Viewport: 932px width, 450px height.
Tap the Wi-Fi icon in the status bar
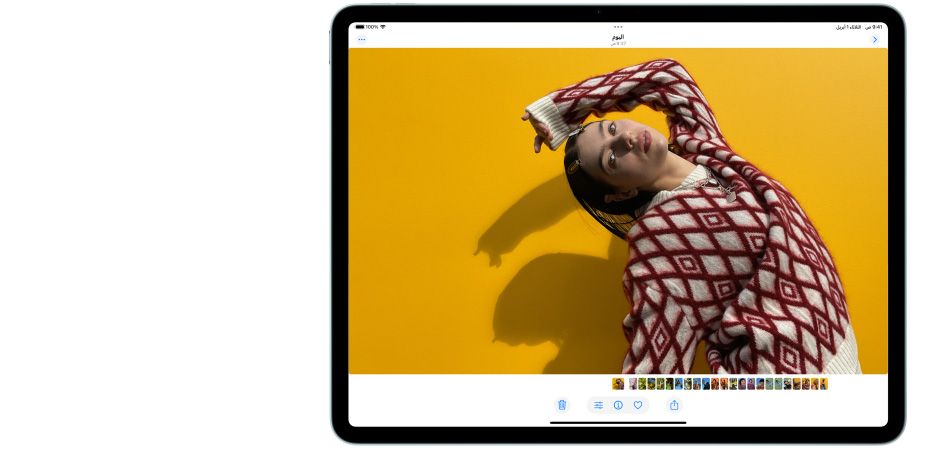[383, 27]
